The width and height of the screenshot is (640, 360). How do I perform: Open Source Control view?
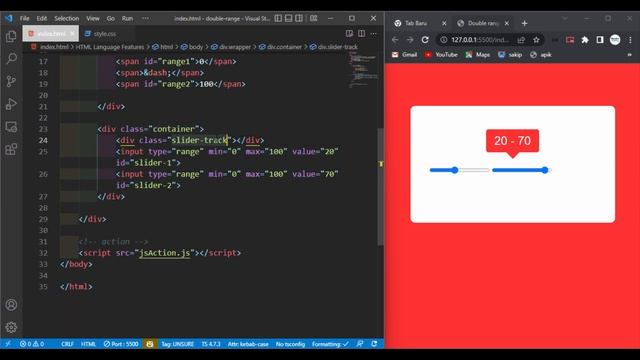pyautogui.click(x=11, y=81)
